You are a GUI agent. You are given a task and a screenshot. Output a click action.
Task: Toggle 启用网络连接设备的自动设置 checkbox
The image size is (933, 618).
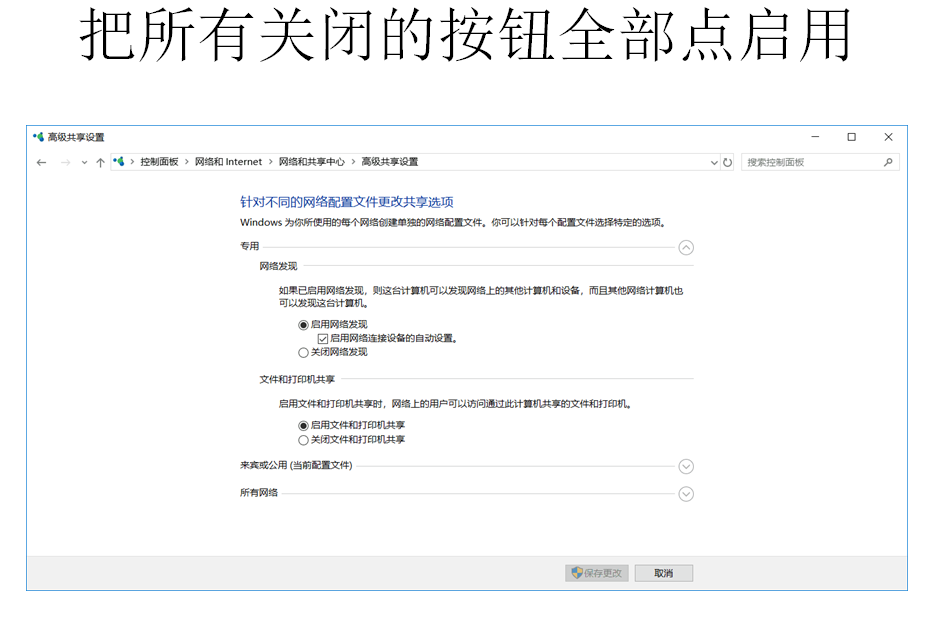[x=323, y=338]
